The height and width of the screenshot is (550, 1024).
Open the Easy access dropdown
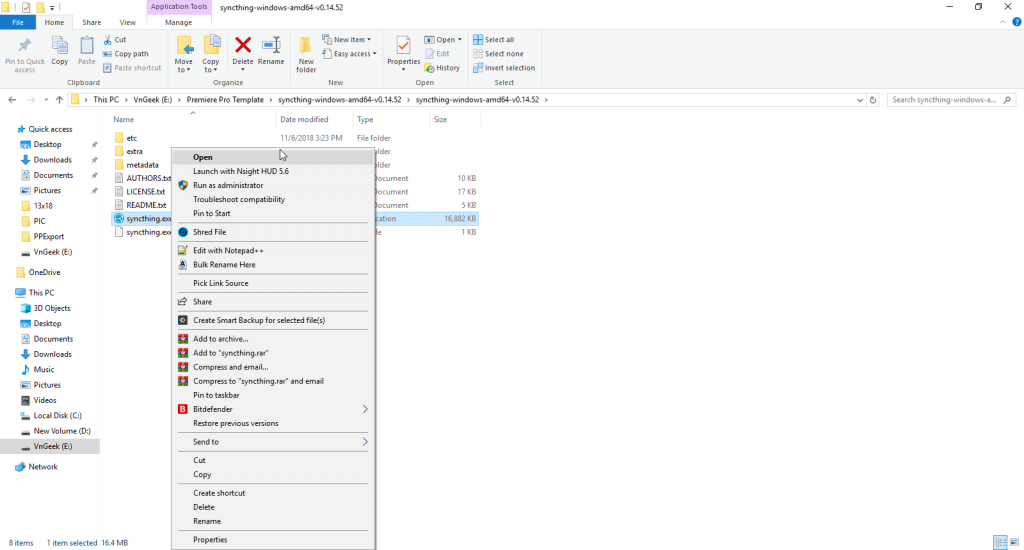[349, 54]
